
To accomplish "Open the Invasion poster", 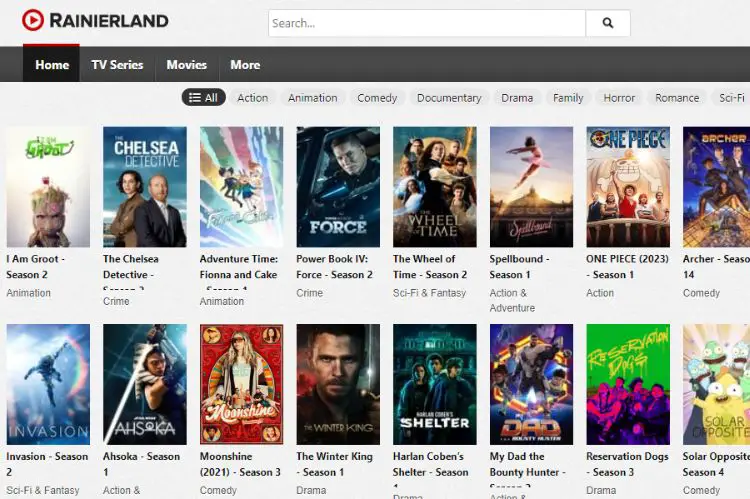I will coord(48,384).
